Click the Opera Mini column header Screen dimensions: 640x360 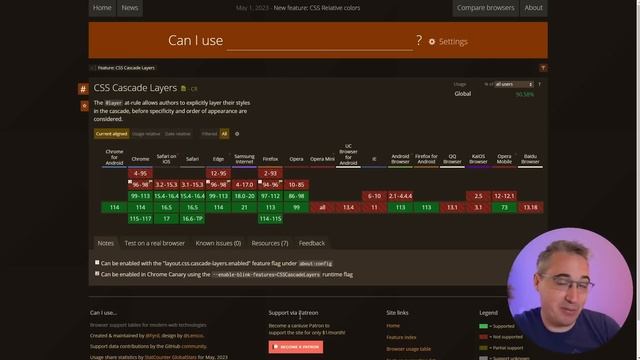pos(322,159)
